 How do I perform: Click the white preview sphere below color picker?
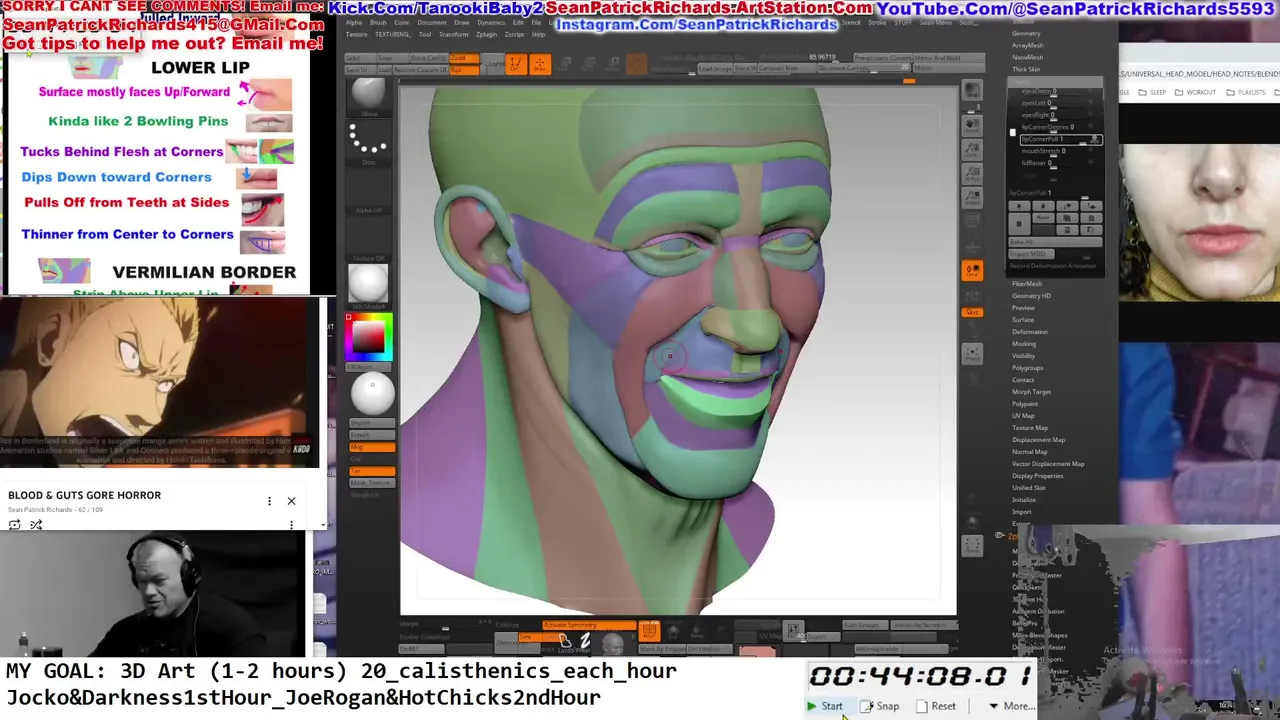(372, 394)
